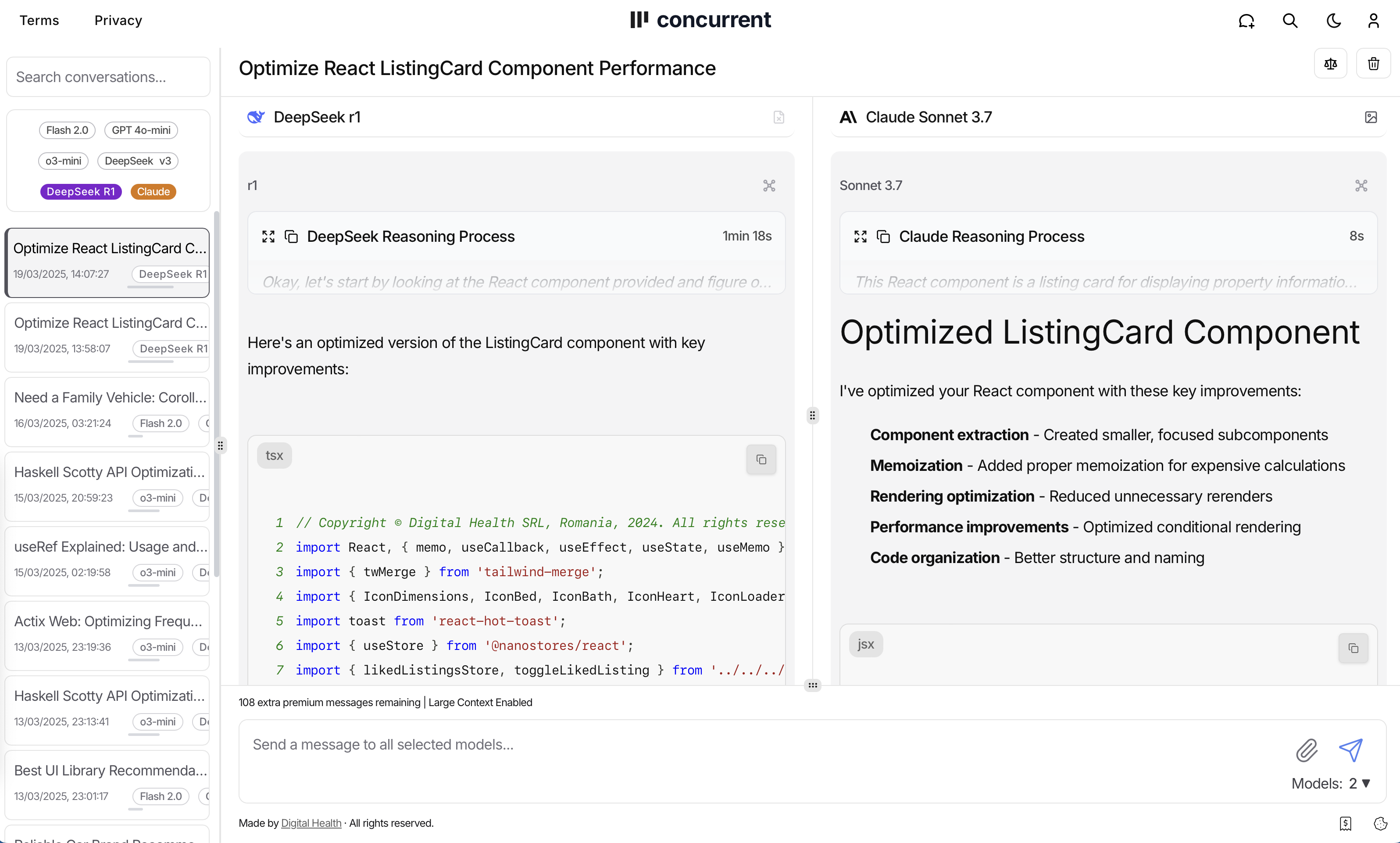1400x843 pixels.
Task: Copy the DeepSeek Reasoning Process text
Action: pos(291,237)
